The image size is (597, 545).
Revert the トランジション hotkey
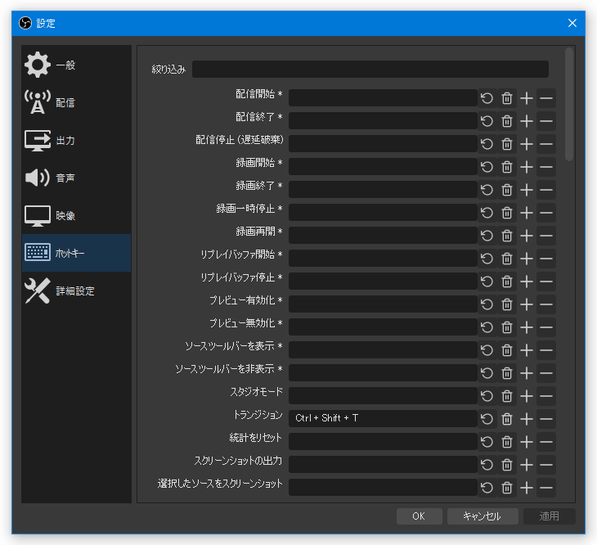[x=487, y=419]
